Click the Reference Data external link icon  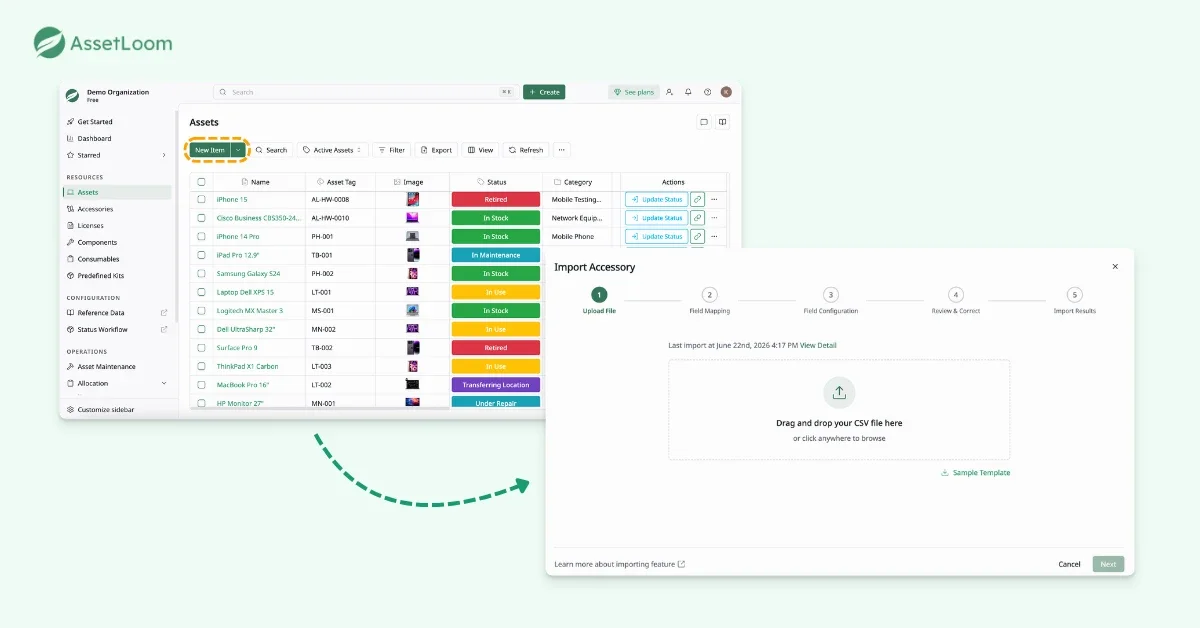[164, 313]
